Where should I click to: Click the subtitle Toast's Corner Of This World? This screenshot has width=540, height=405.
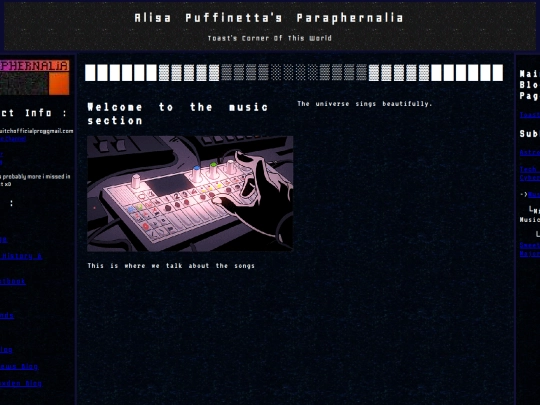pyautogui.click(x=270, y=38)
